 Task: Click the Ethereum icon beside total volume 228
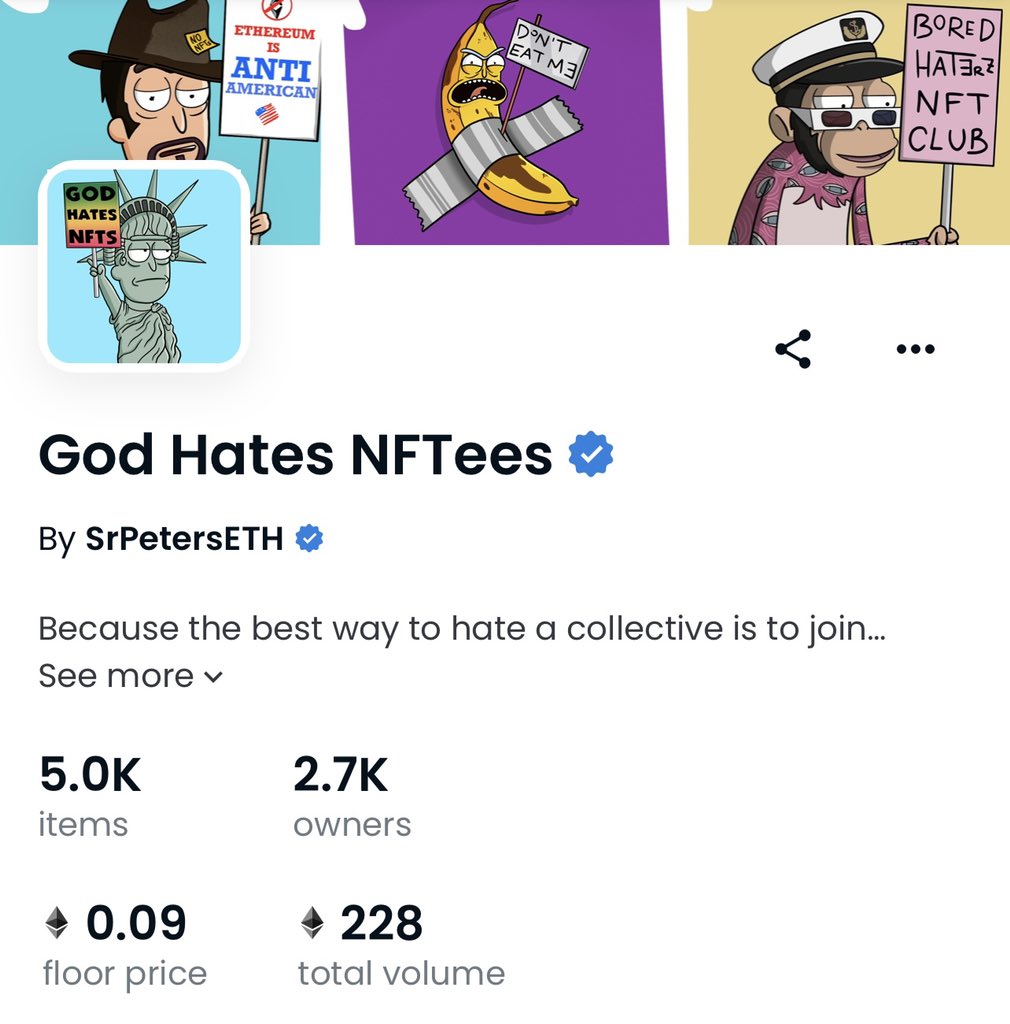pyautogui.click(x=313, y=923)
